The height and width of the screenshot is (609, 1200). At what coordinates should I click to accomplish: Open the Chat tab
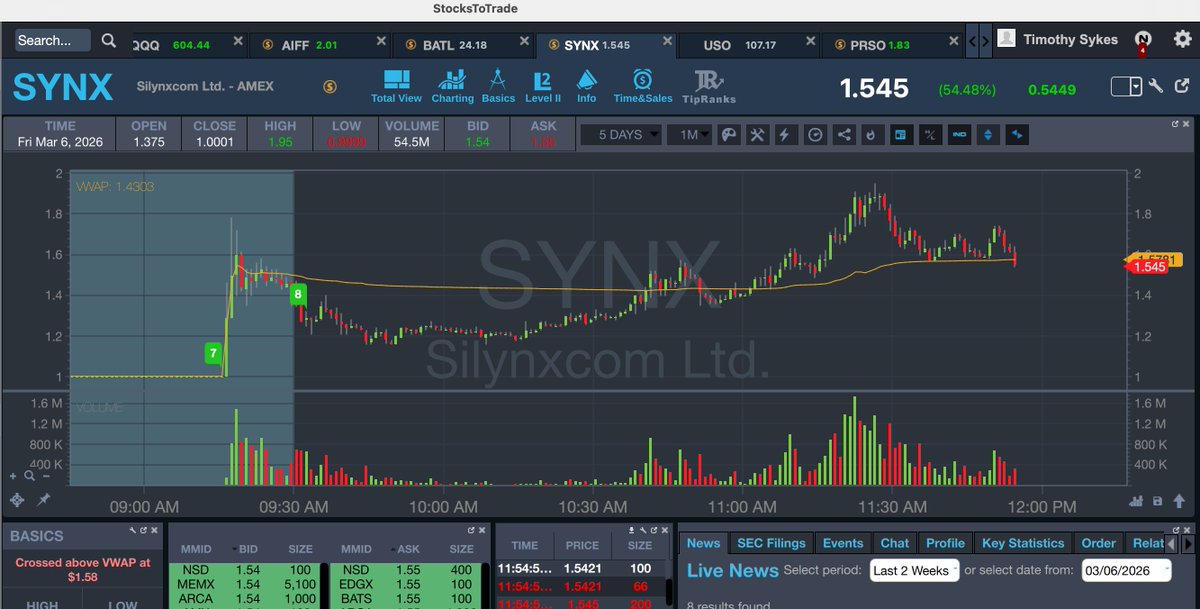point(895,543)
